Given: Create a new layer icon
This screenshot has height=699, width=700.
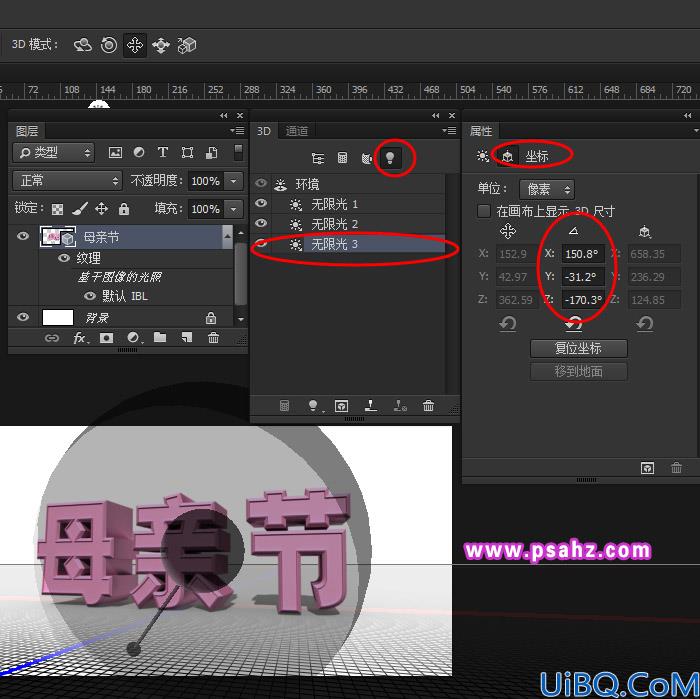Looking at the screenshot, I should [187, 337].
